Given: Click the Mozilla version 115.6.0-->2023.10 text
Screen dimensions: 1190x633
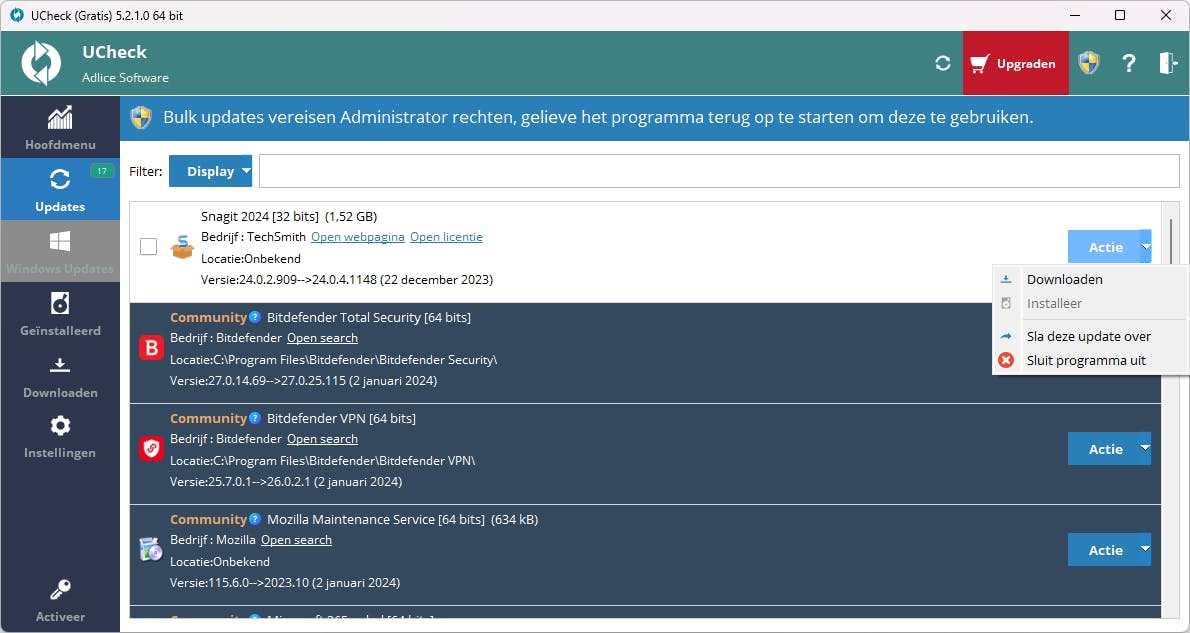Looking at the screenshot, I should [258, 583].
